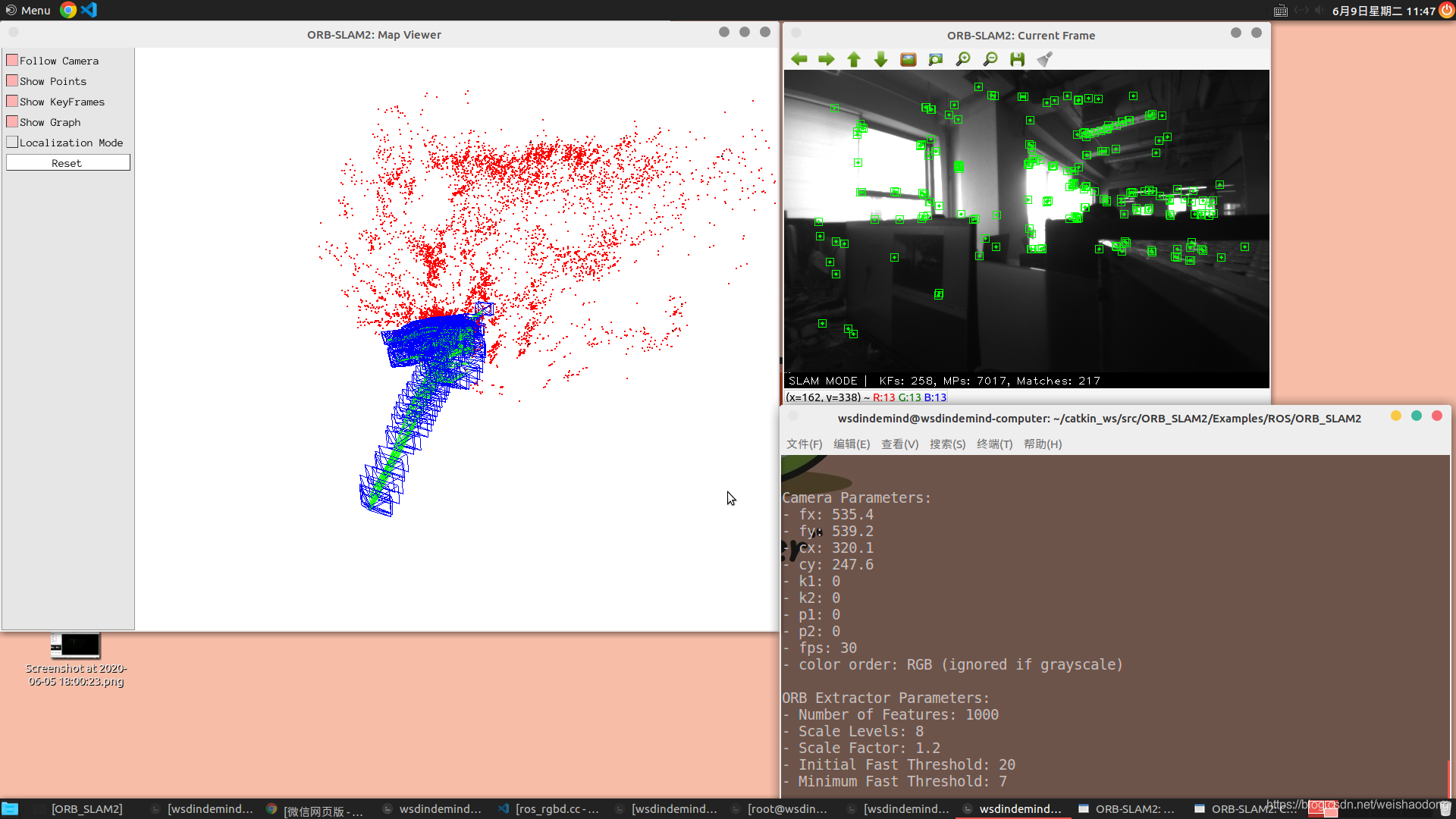
Task: Zoom in on Current Frame image
Action: [x=962, y=59]
